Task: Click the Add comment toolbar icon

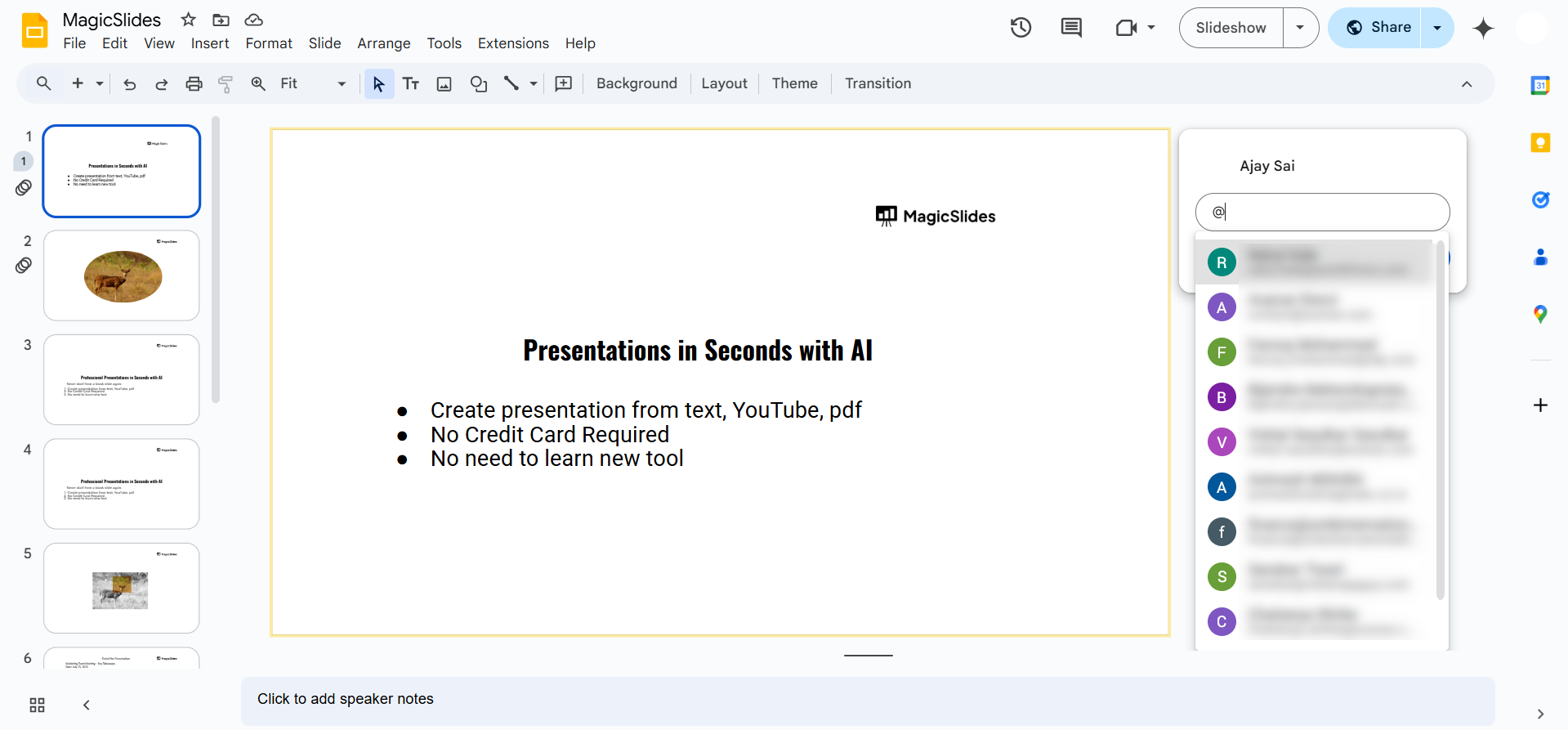Action: (x=564, y=83)
